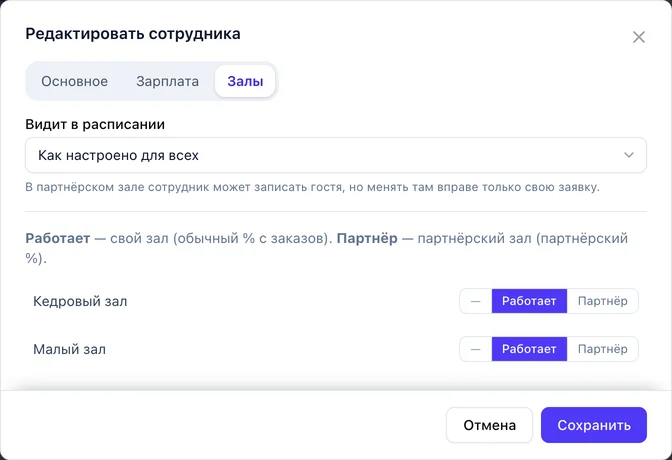Click the Отмена button
The width and height of the screenshot is (672, 460).
coord(489,425)
